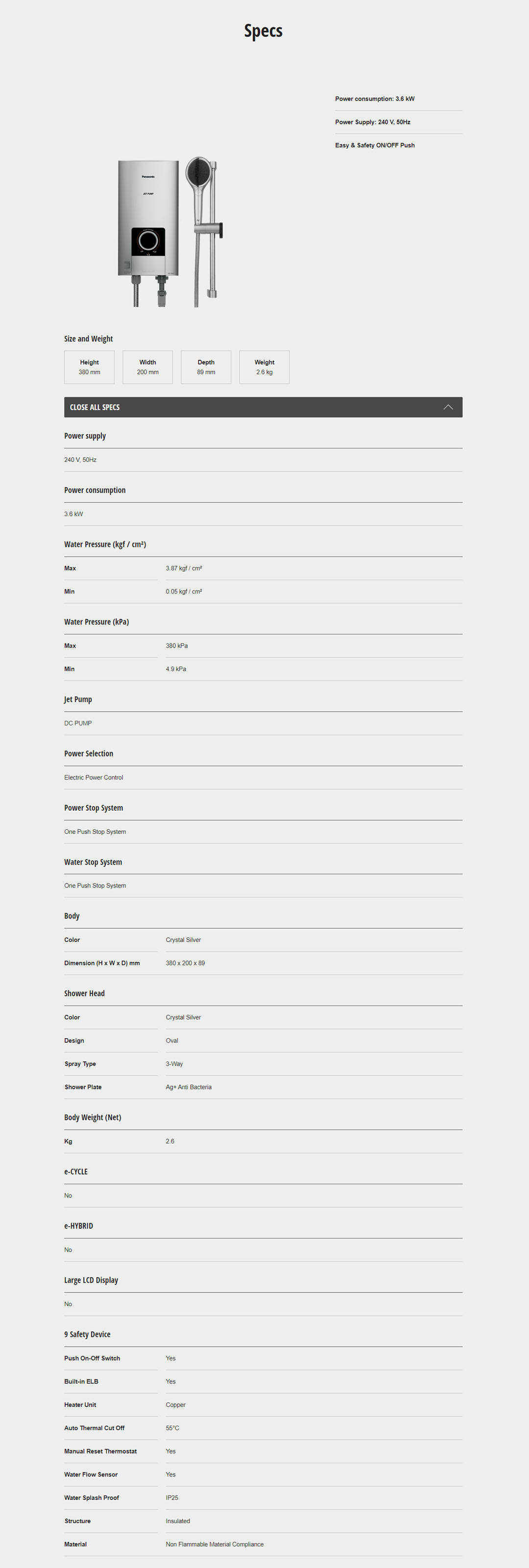Click the Power Stop System section heading
Screen dimensions: 529x1568
tap(93, 808)
